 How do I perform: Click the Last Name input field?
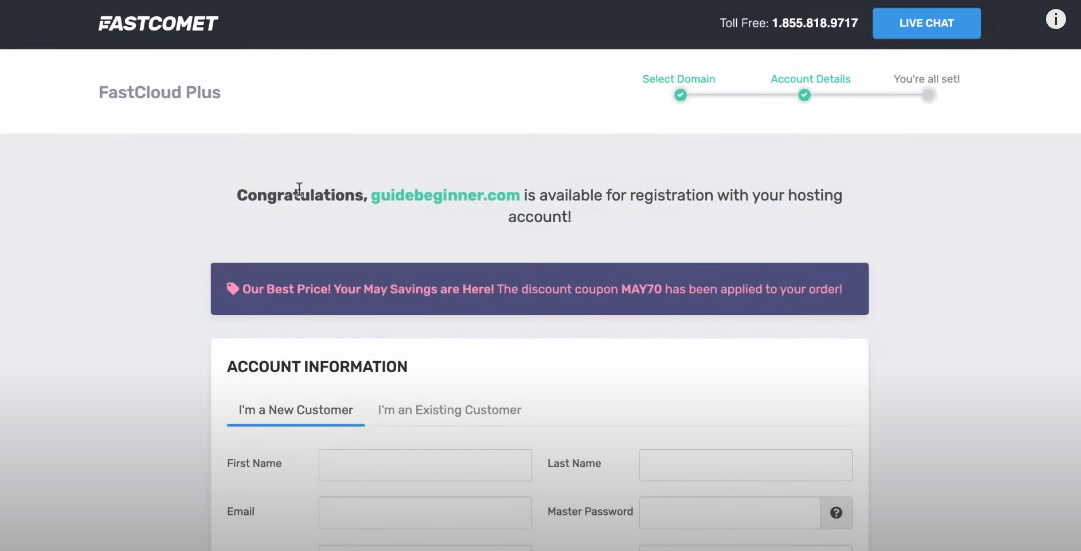coord(746,465)
